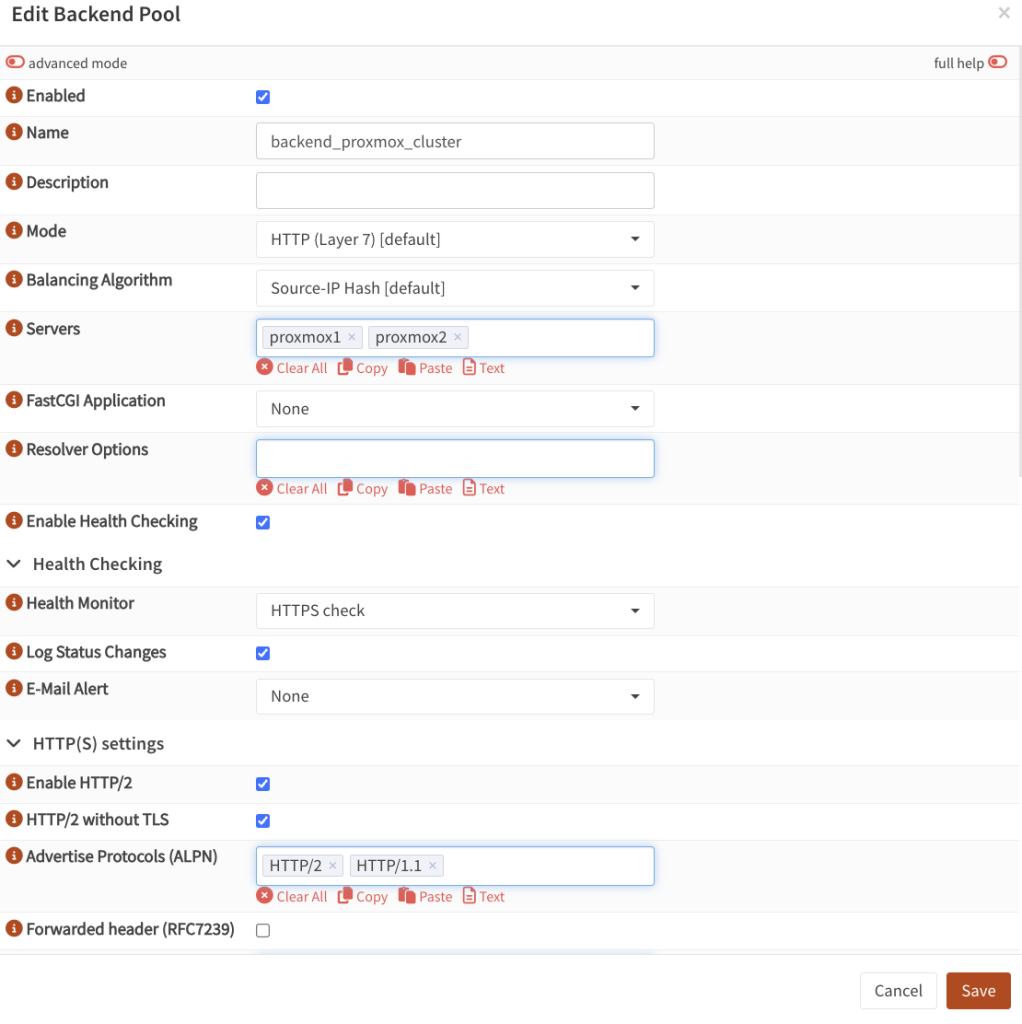Click the Save button
The image size is (1022, 1024).
click(x=977, y=990)
